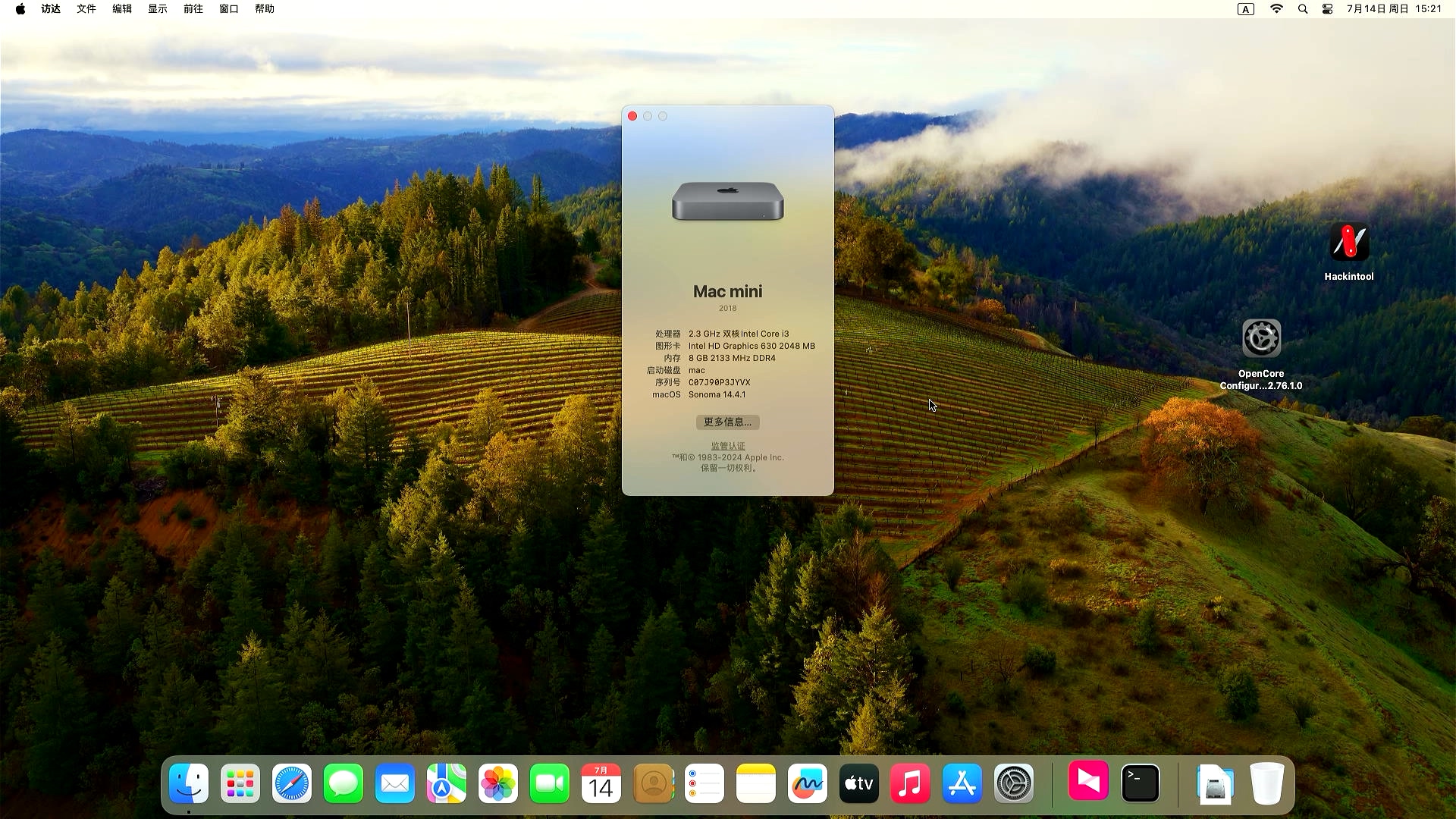Viewport: 1456px width, 819px height.
Task: Open the 访达 menu
Action: [x=51, y=9]
